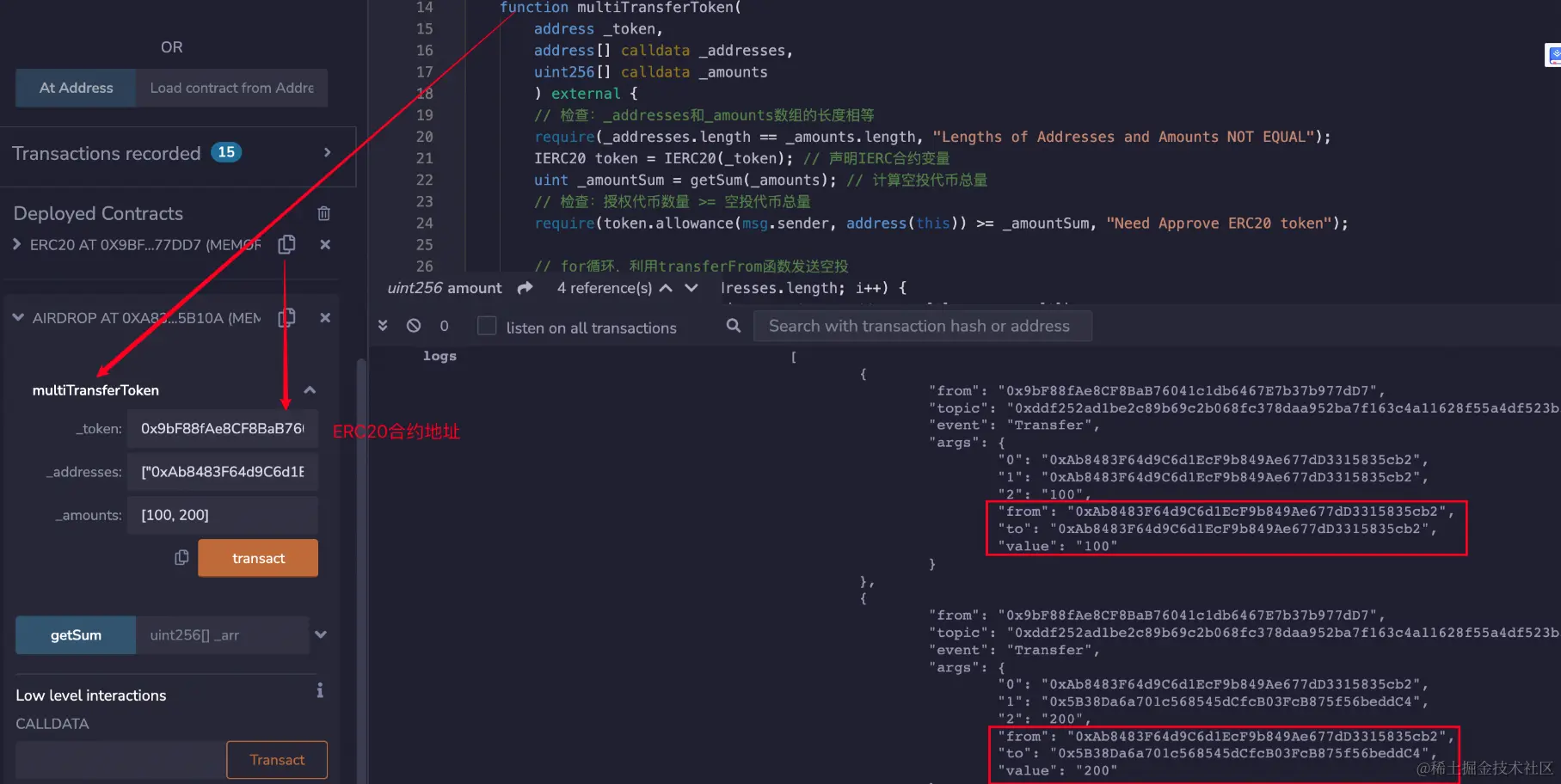Click the "Need Approve ERC20 token" string in code
The image size is (1561, 784).
tap(1220, 224)
